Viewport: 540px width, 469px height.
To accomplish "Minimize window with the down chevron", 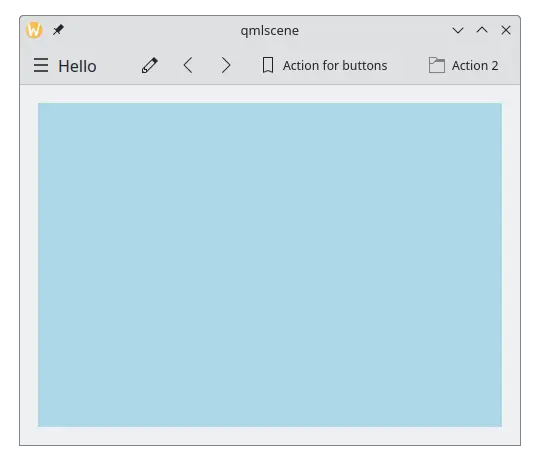I will pos(458,30).
